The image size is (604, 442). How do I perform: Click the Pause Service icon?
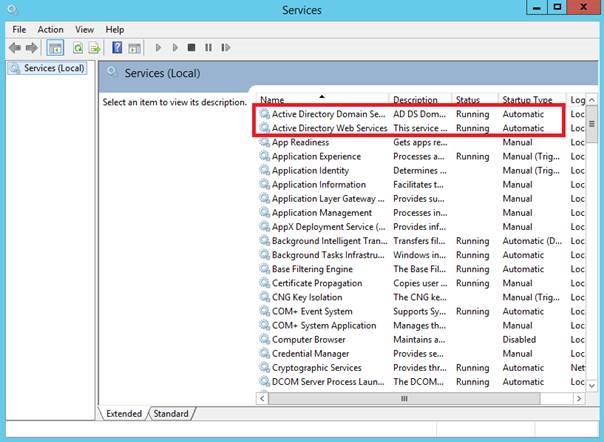(208, 48)
